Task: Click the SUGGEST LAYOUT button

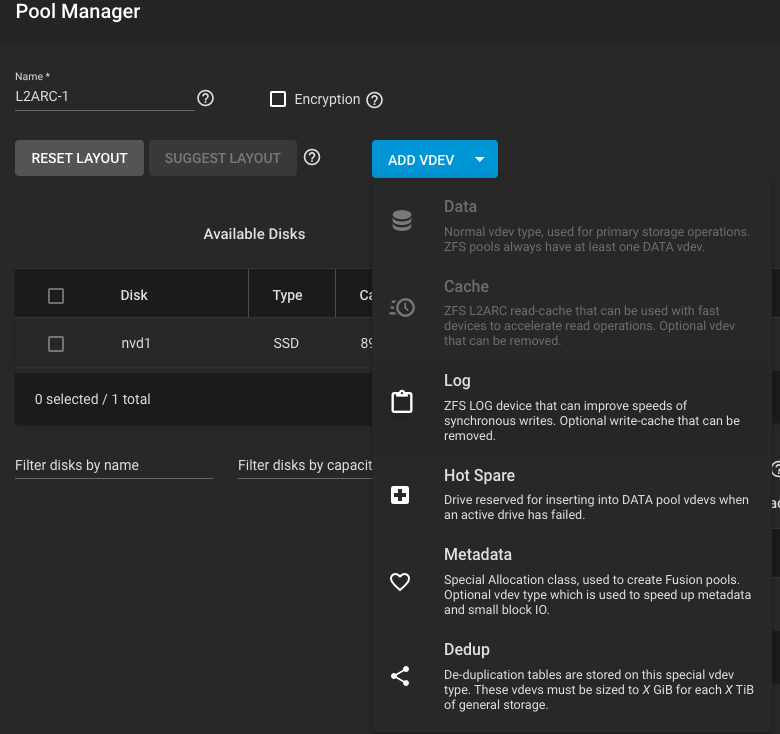Action: click(x=223, y=158)
